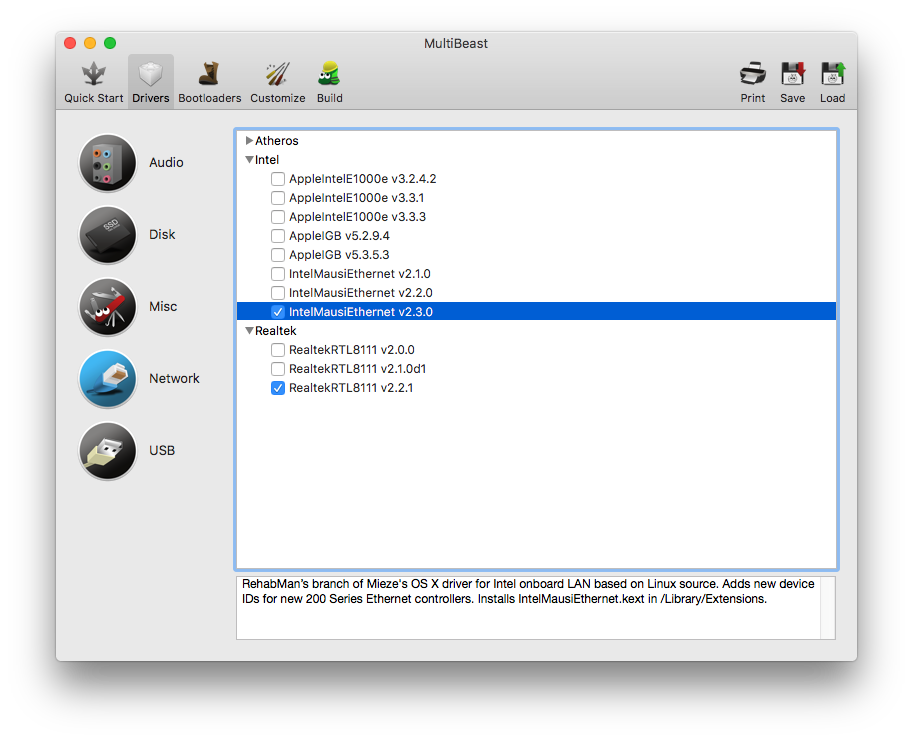Screen dimensions: 913x741
Task: Collapse the Intel driver group
Action: (x=249, y=160)
